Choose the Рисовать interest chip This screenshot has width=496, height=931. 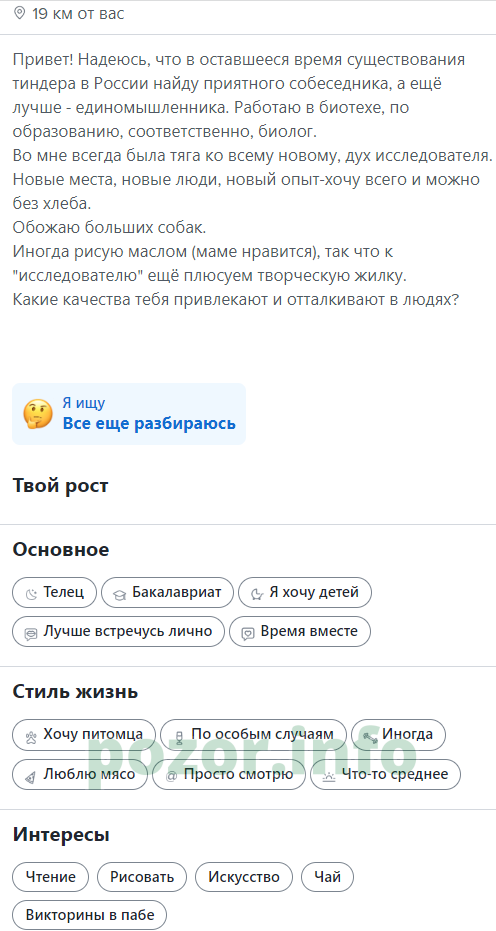pos(142,878)
